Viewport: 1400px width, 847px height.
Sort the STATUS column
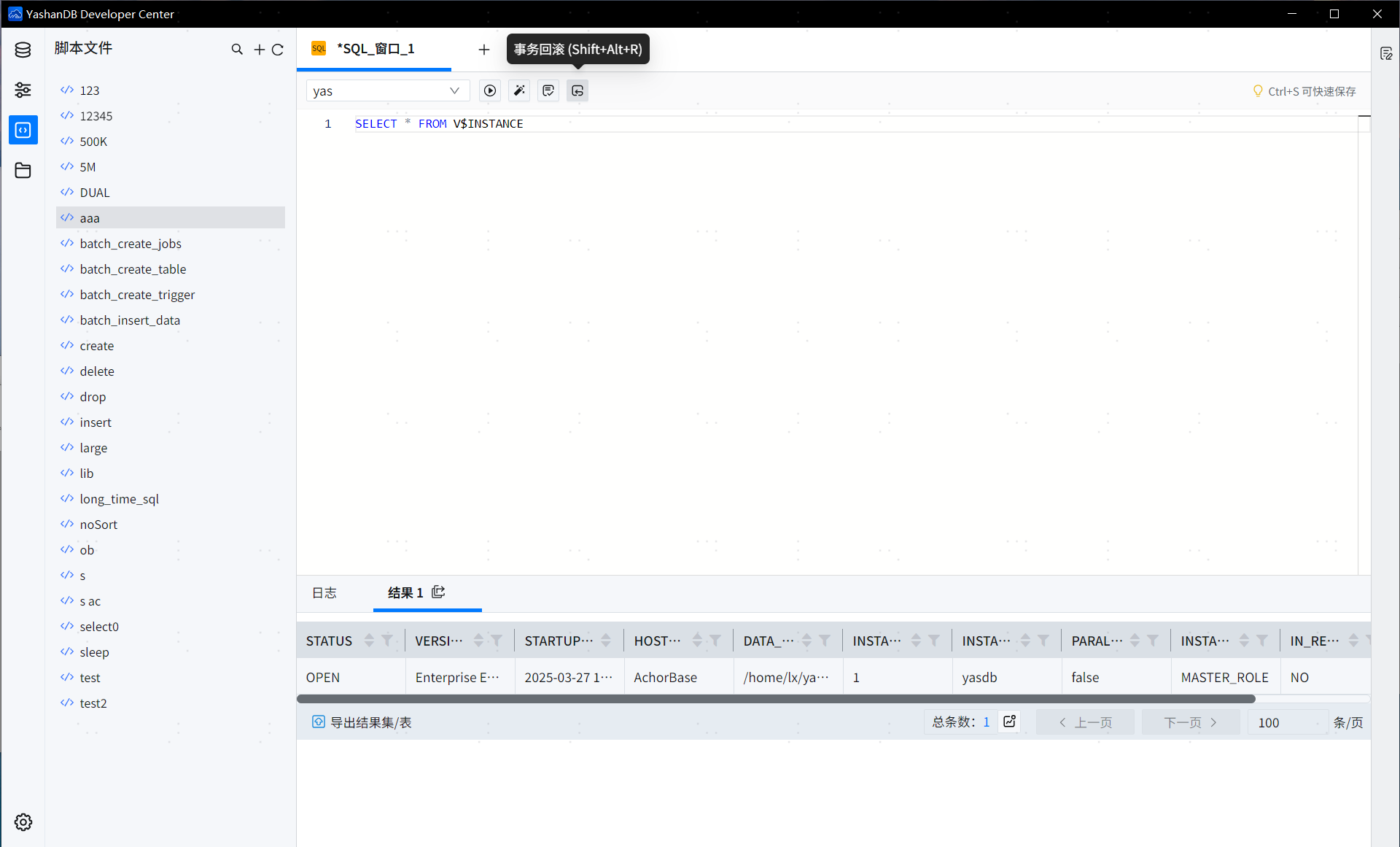(369, 641)
